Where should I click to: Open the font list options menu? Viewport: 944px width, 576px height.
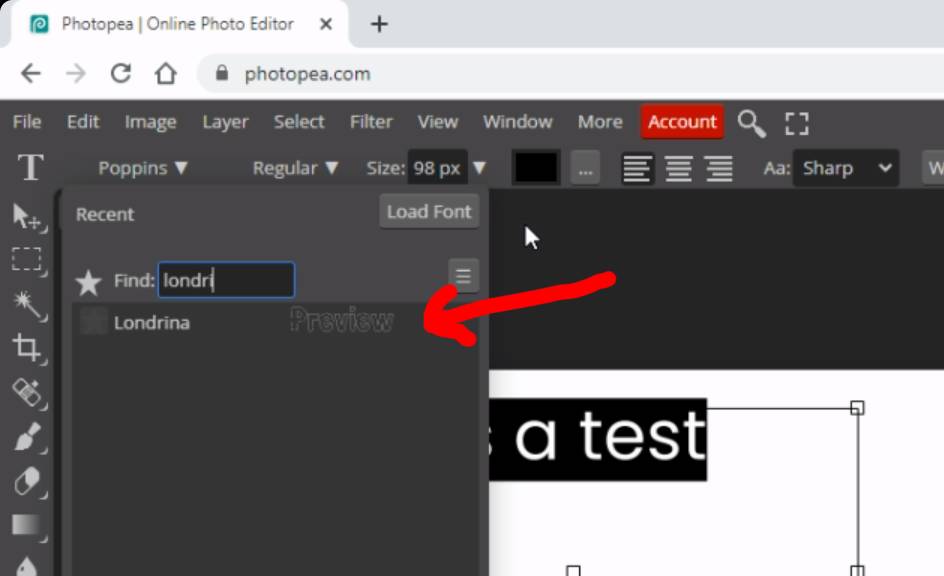pos(462,274)
